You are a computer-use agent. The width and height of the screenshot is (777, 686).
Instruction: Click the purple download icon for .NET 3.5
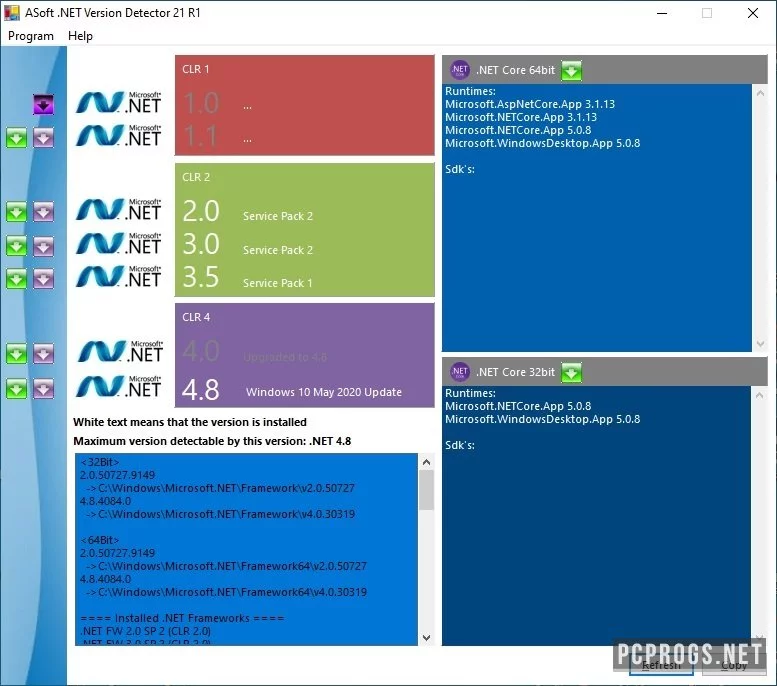point(44,279)
